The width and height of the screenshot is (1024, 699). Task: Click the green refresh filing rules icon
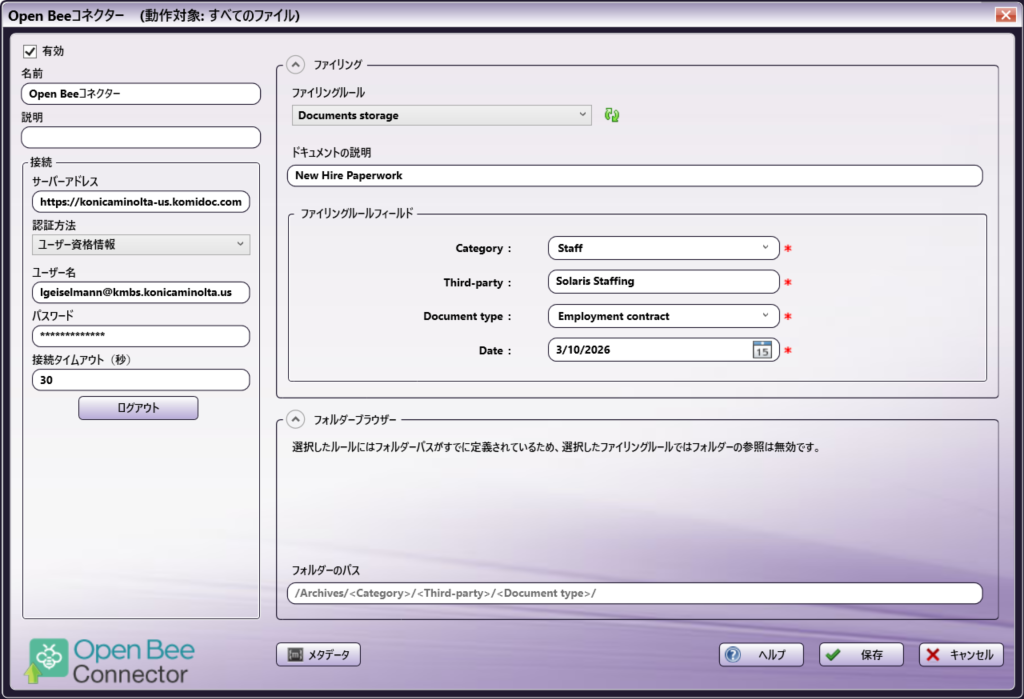coord(611,115)
